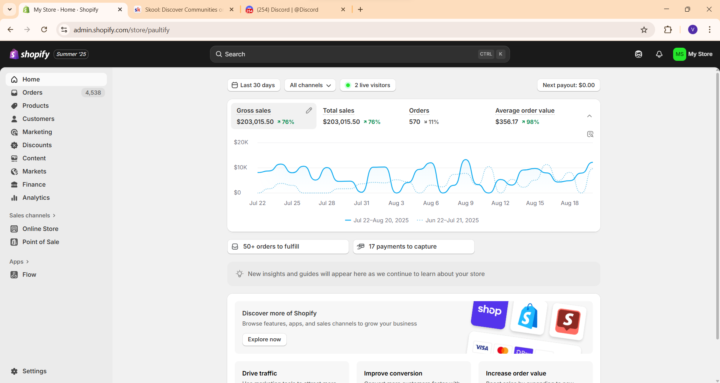This screenshot has height=383, width=720.
Task: Open the Chrome profile avatar
Action: (692, 29)
